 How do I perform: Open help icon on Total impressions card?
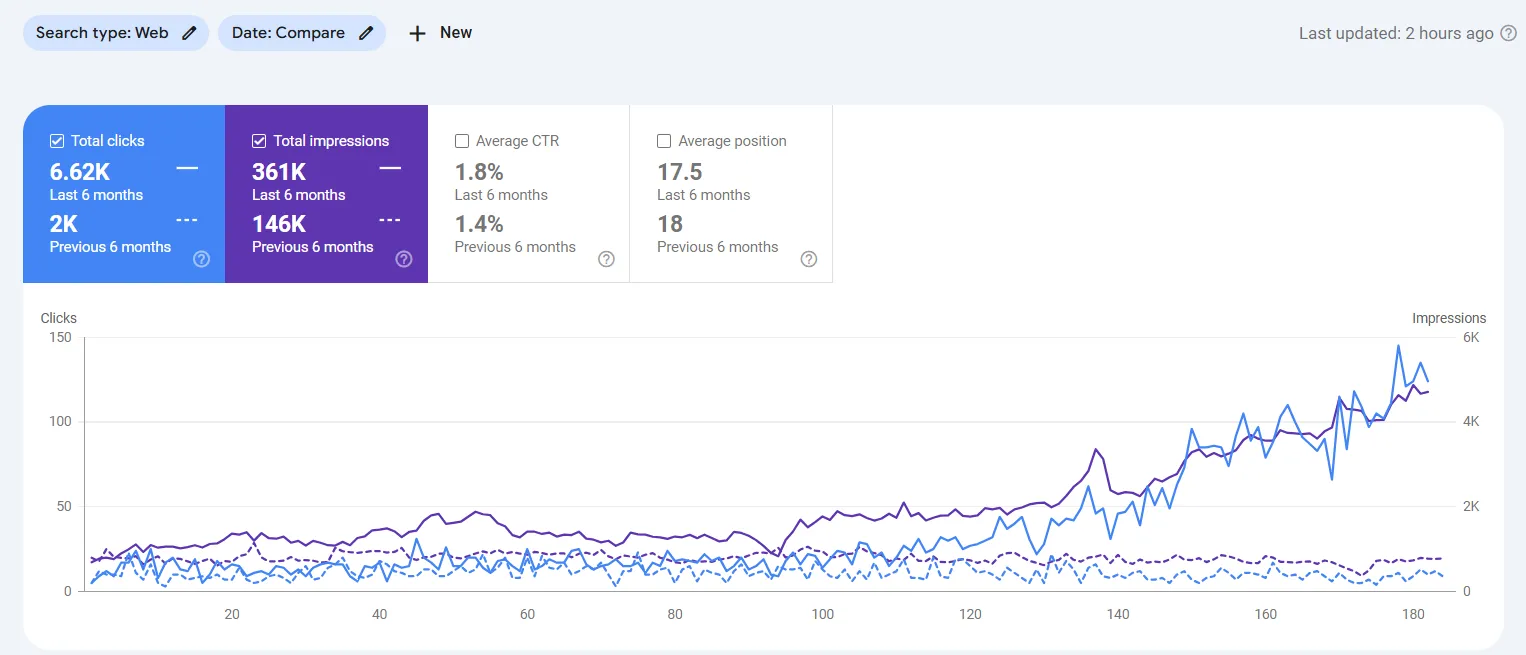click(404, 259)
